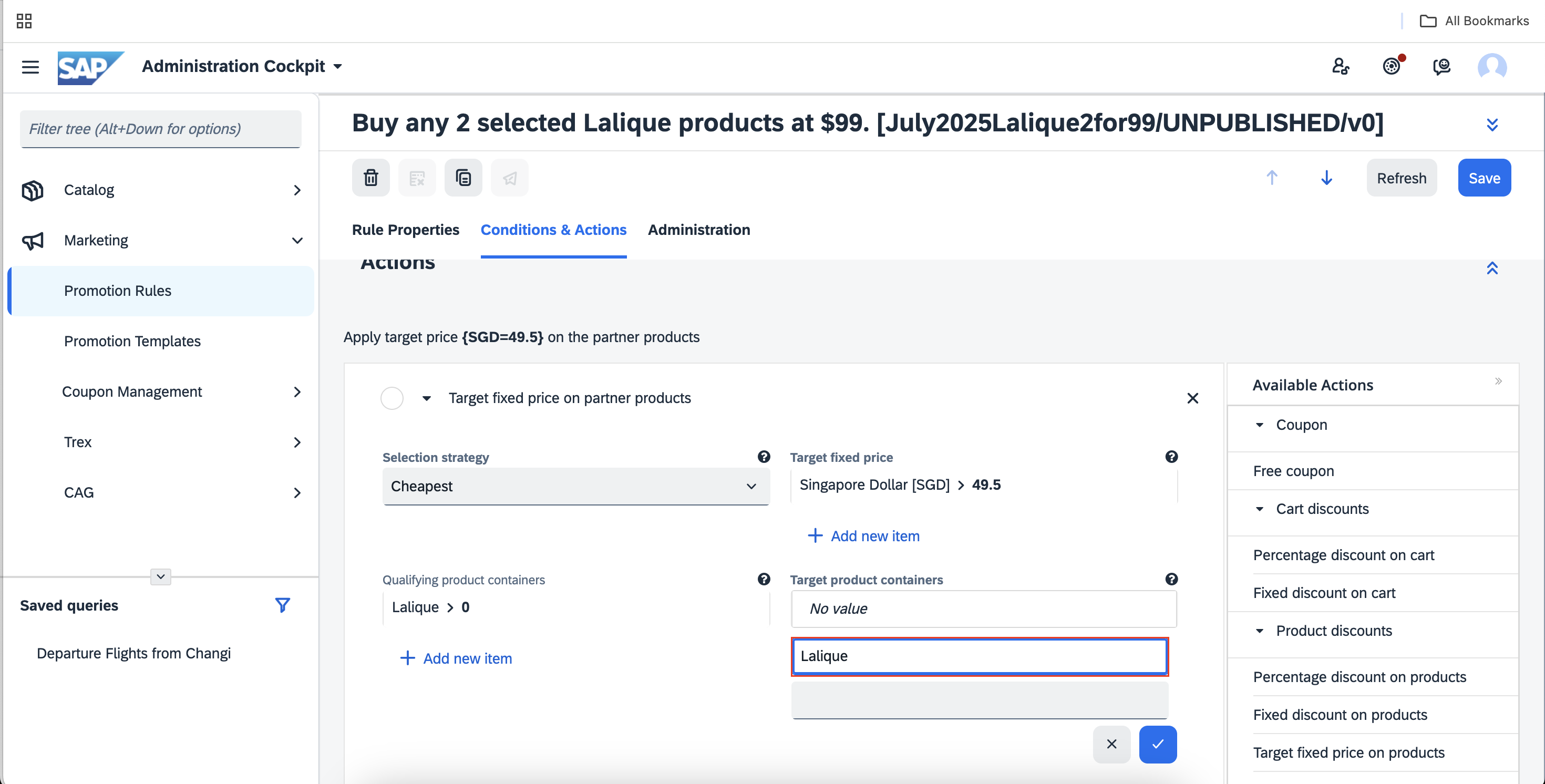Cancel entry with X button
The image size is (1545, 784).
(1111, 745)
